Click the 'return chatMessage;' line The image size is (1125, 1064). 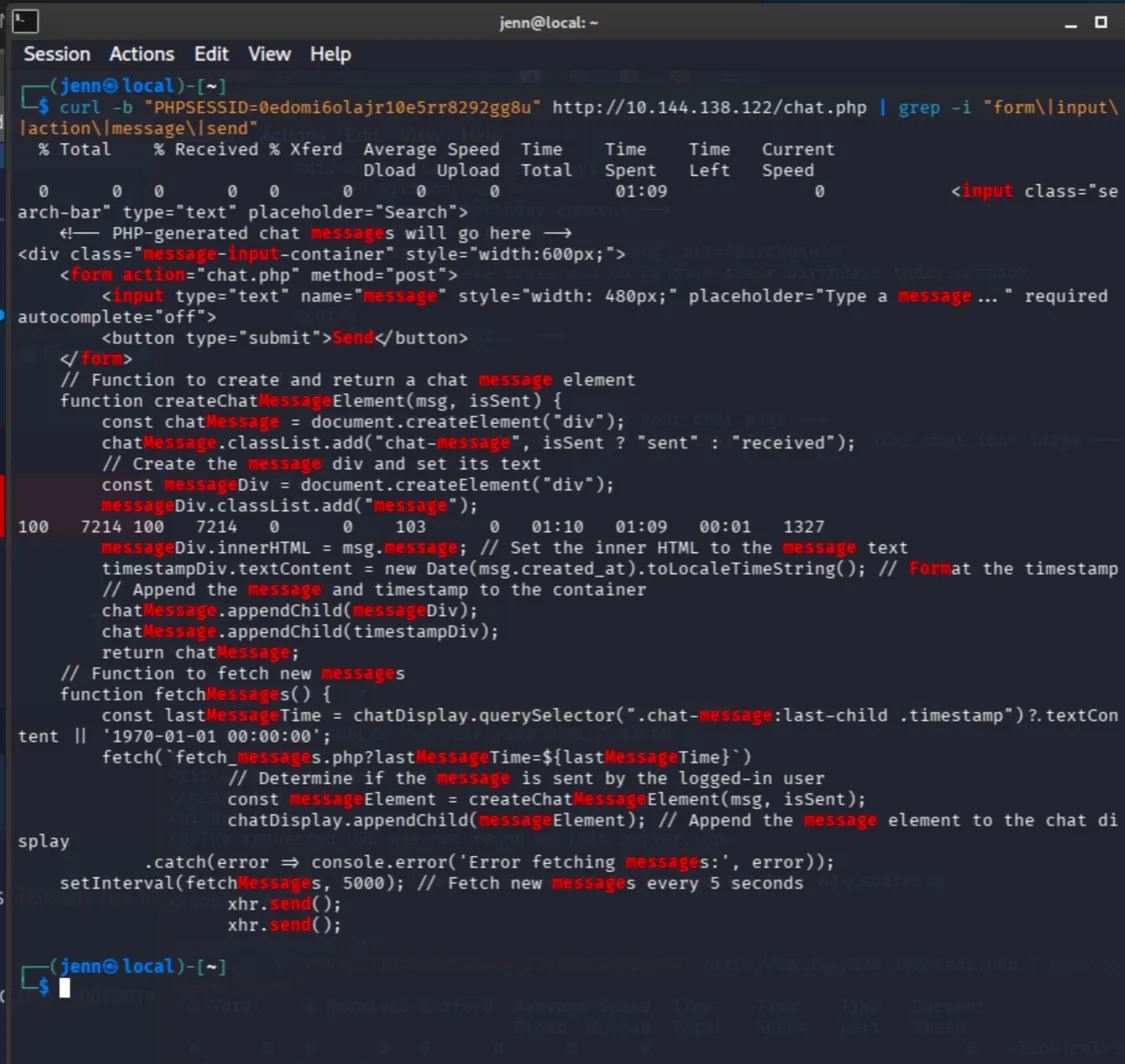click(x=200, y=653)
